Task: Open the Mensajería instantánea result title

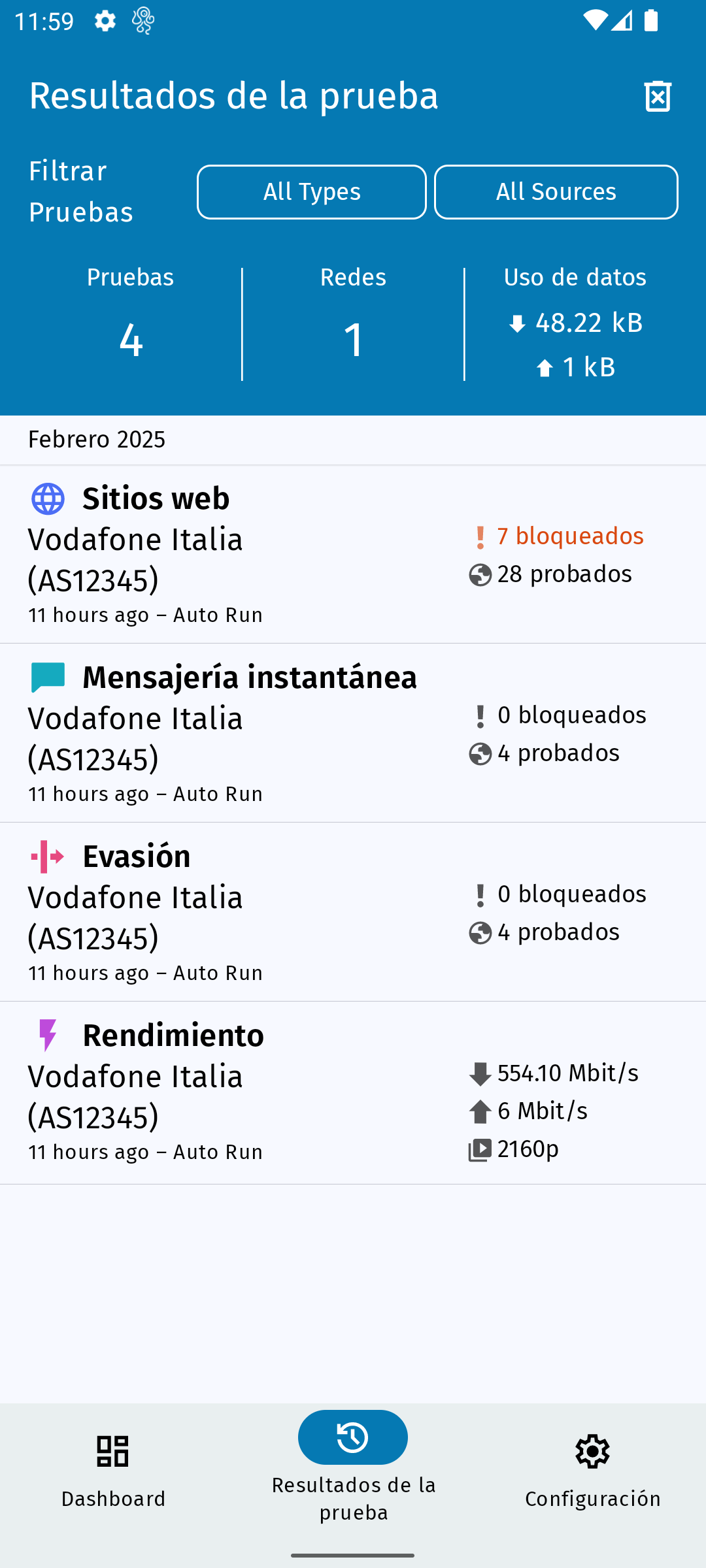Action: [x=249, y=678]
